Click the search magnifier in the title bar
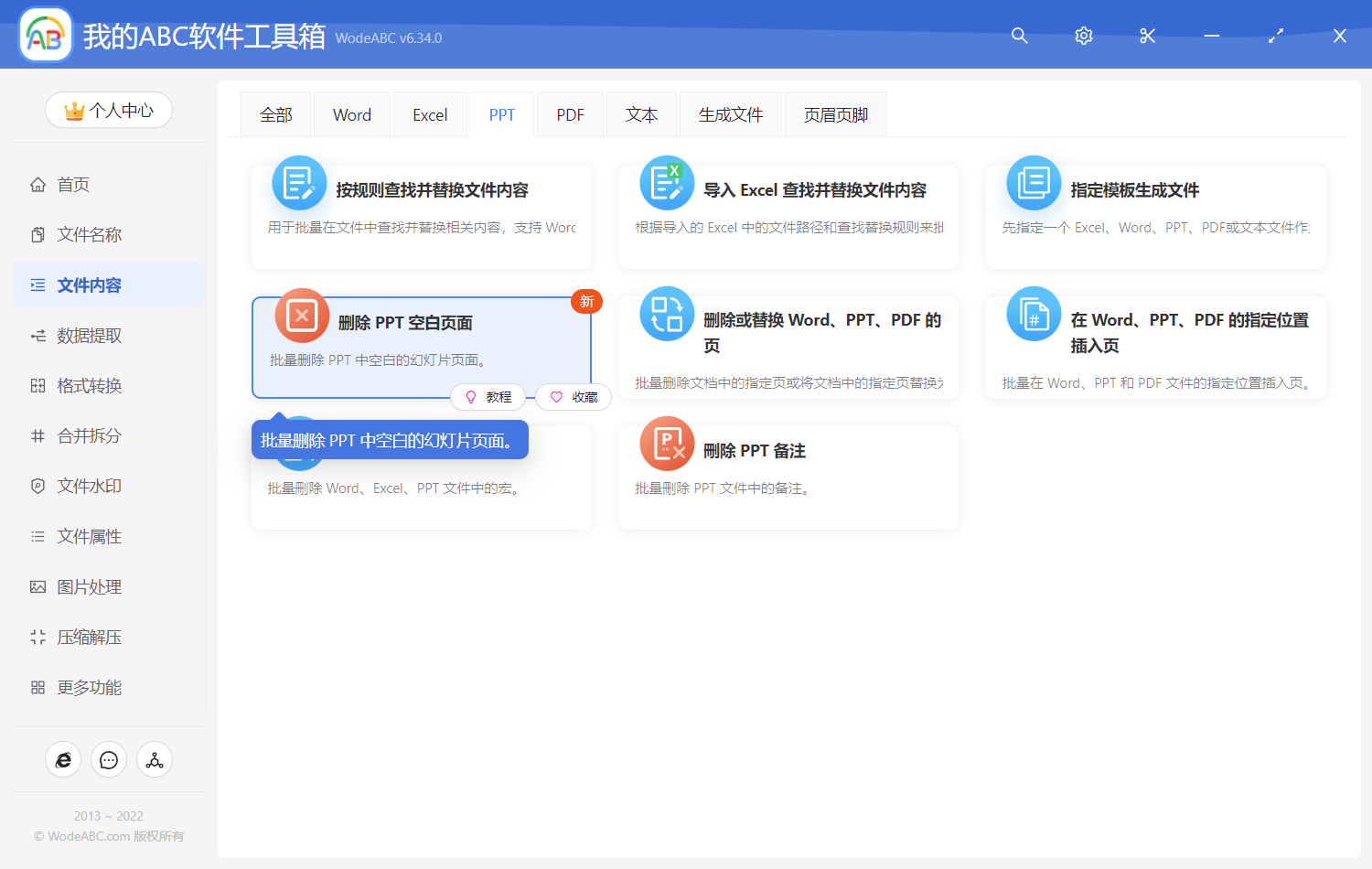The image size is (1372, 869). (1019, 36)
